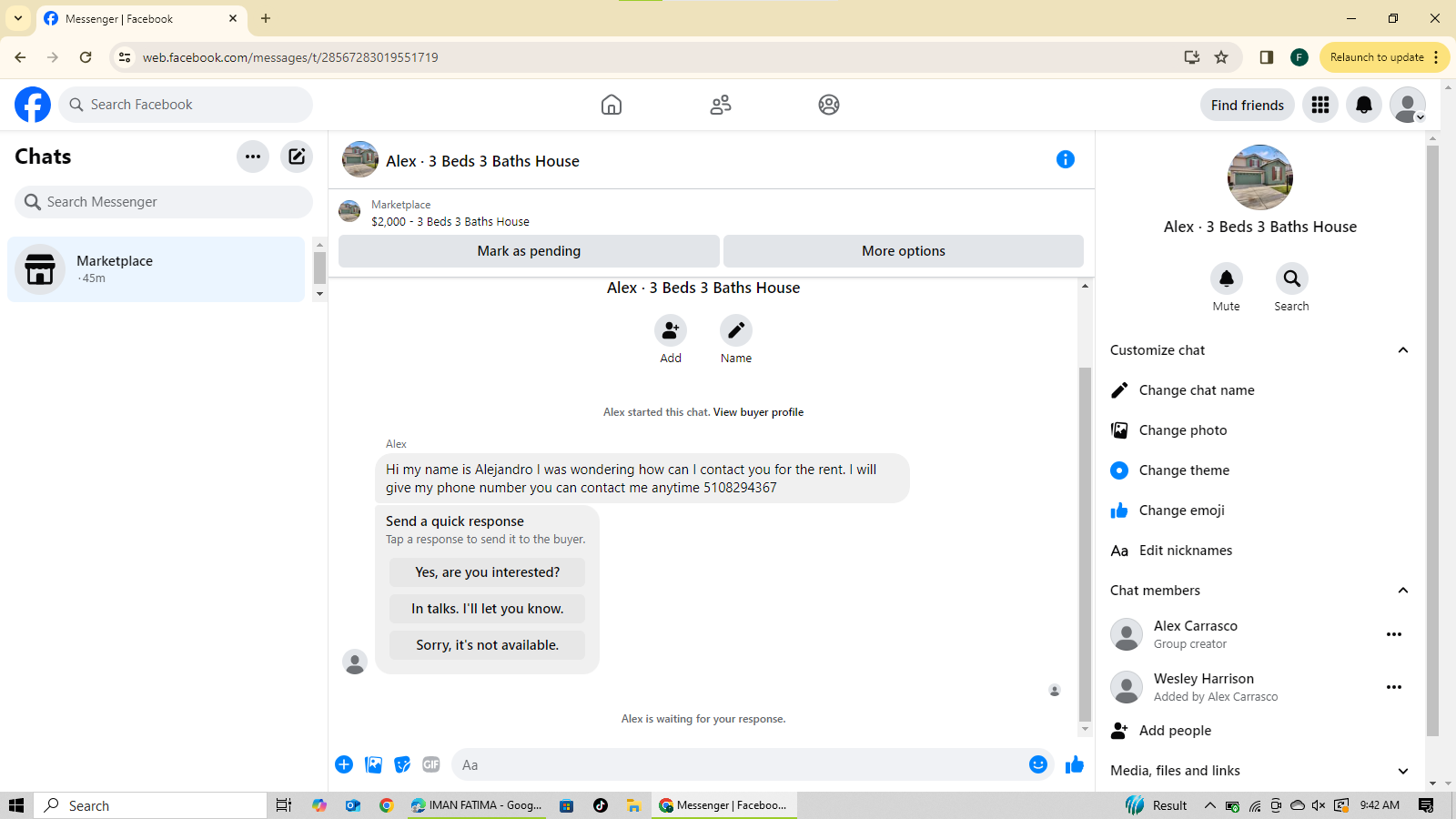Bookmark this page with star icon

point(1221,57)
